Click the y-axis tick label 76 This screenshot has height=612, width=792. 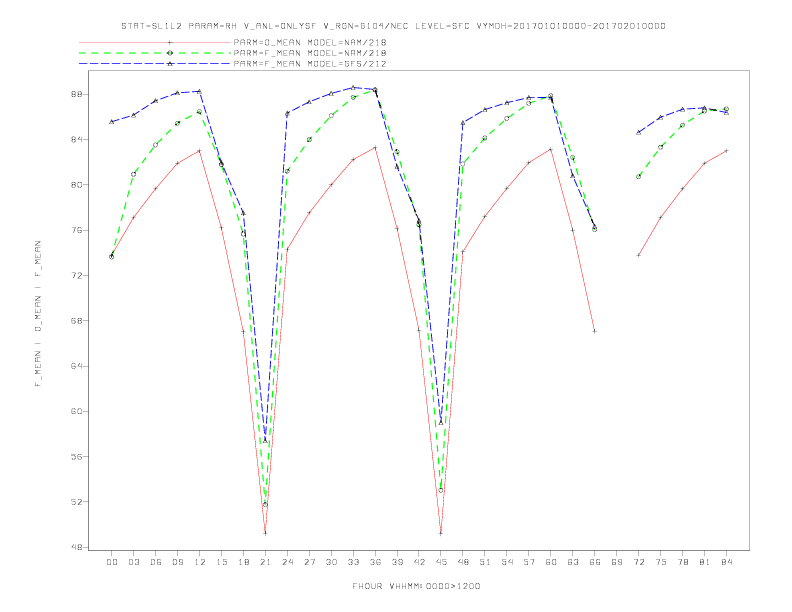78,230
